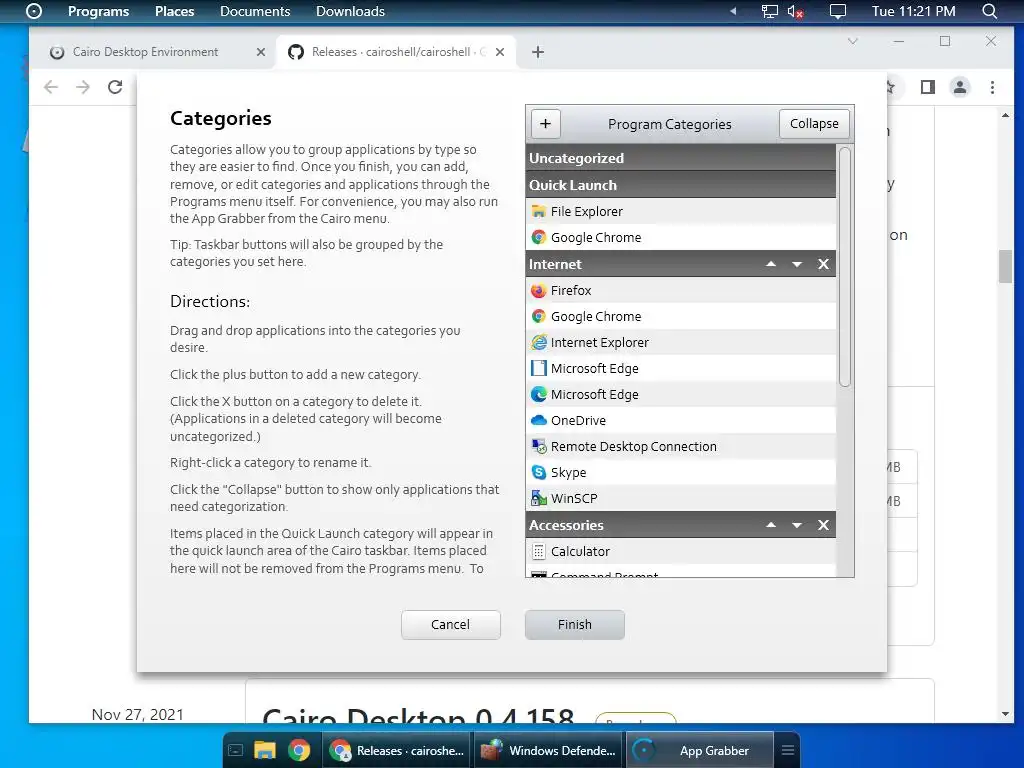Image resolution: width=1024 pixels, height=768 pixels.
Task: Select Internet Explorer in the list
Action: tap(680, 342)
